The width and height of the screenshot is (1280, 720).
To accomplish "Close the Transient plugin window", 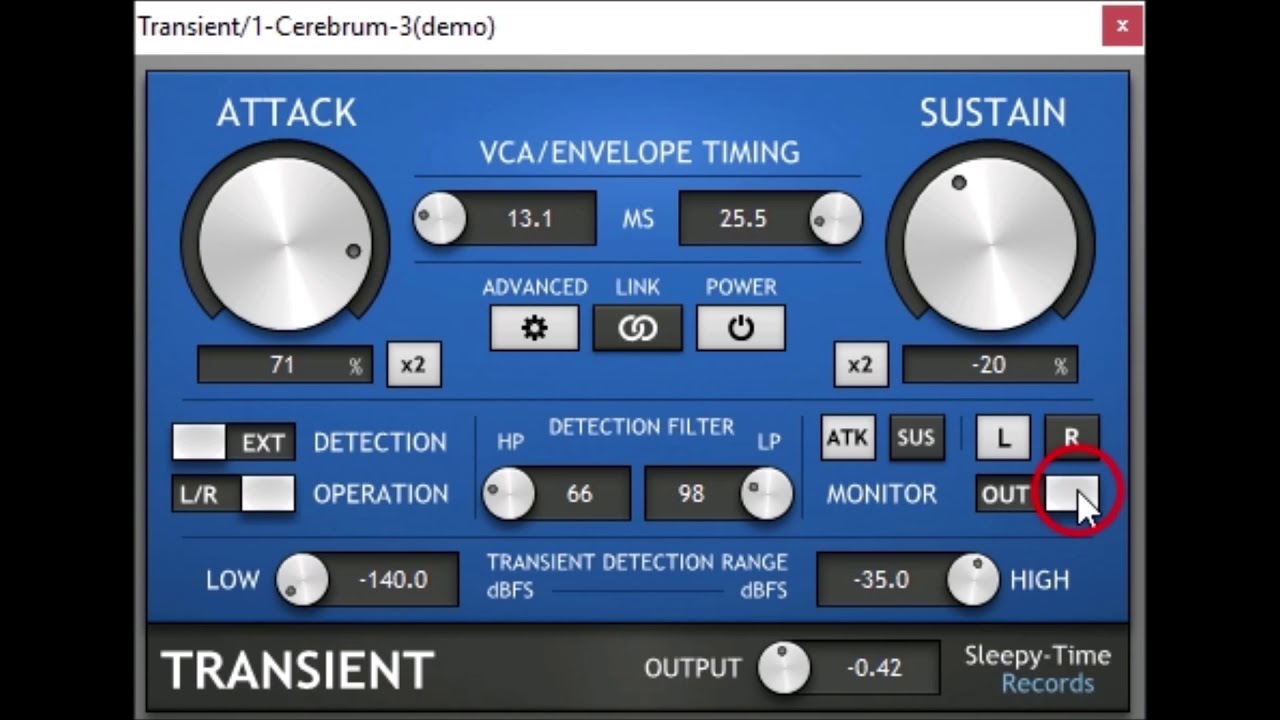I will tap(1122, 27).
